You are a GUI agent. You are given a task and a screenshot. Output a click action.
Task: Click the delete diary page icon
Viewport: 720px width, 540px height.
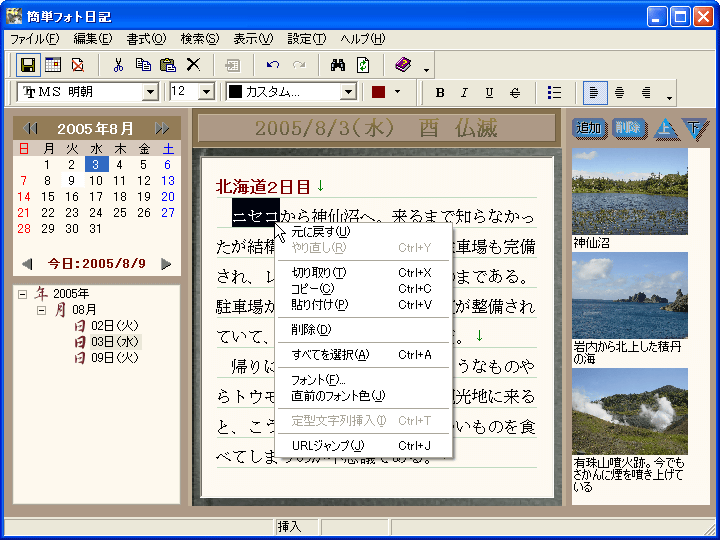click(x=78, y=65)
